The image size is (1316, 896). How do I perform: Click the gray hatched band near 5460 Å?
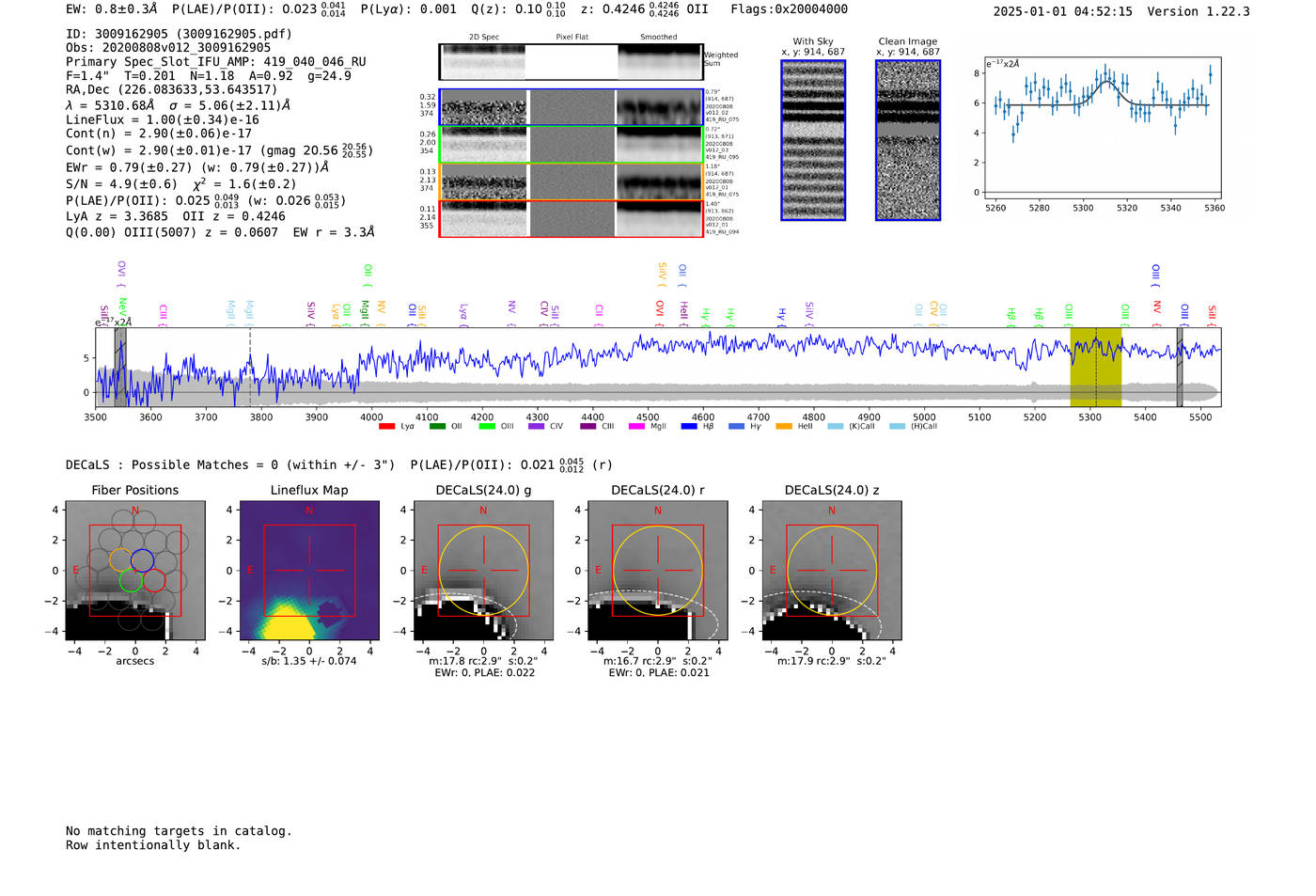point(1180,367)
